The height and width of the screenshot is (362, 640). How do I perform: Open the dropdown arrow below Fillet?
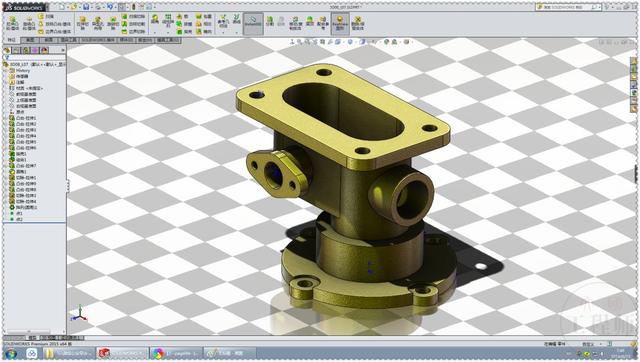pos(155,31)
